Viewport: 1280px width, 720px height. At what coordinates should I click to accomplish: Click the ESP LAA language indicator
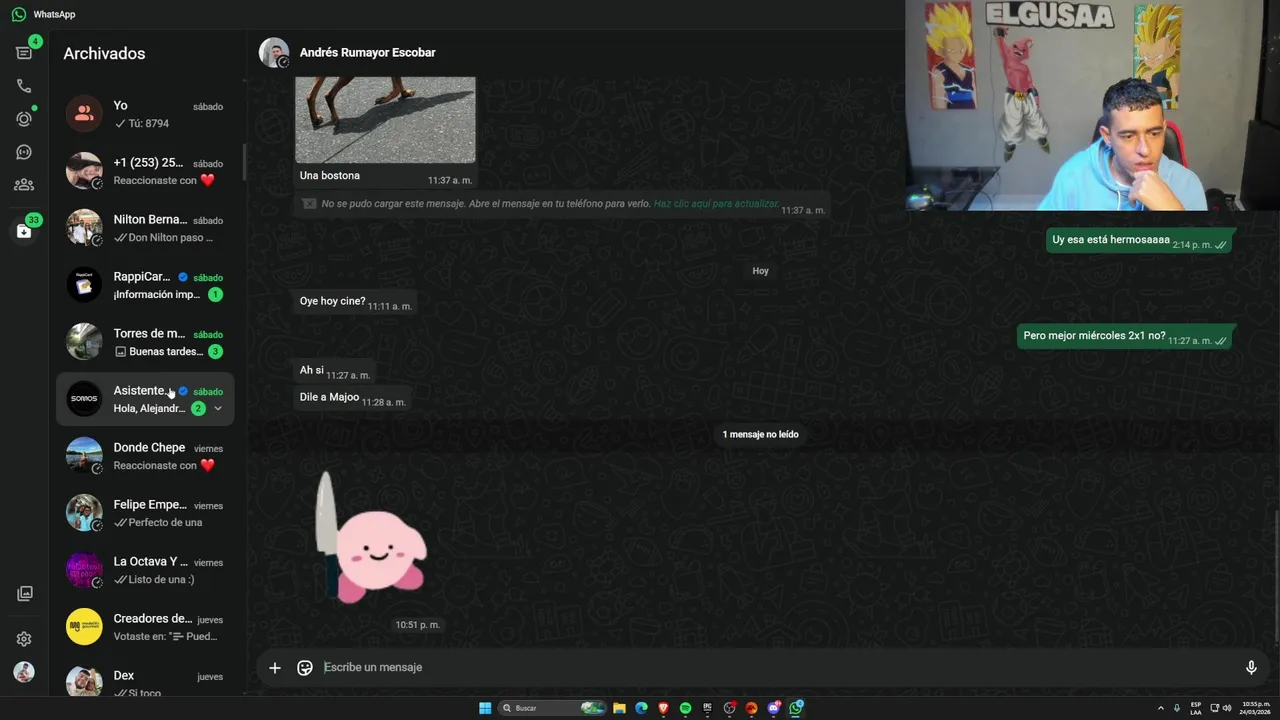tap(1196, 708)
